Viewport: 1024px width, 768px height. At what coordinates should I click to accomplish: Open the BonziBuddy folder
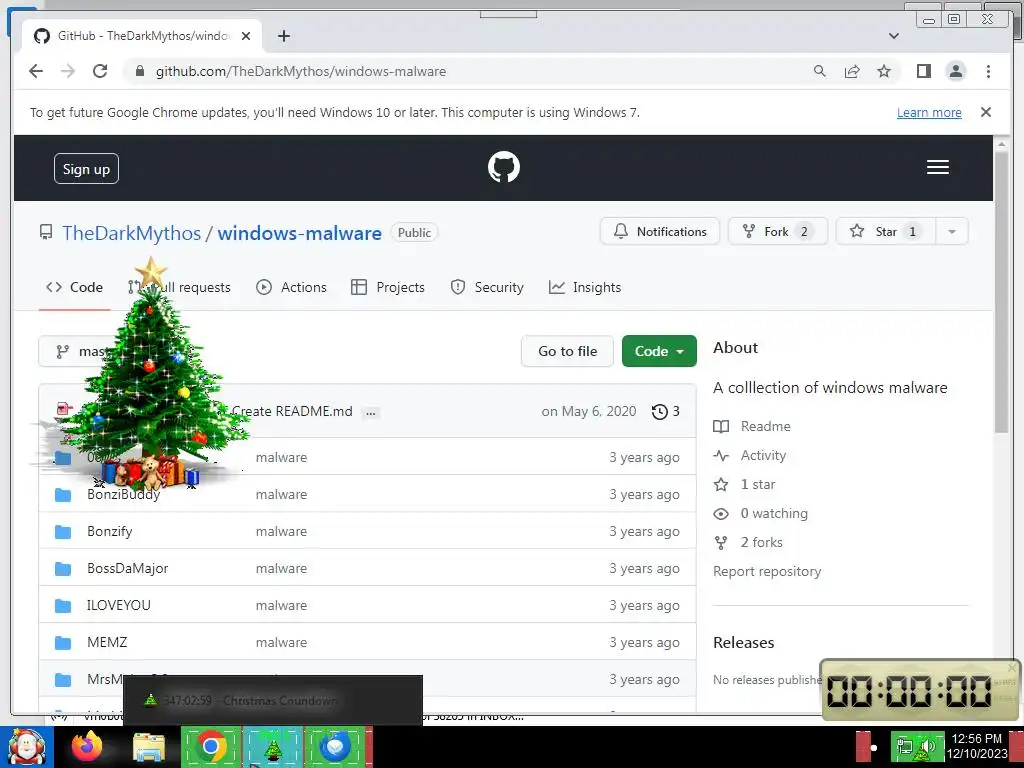click(x=123, y=494)
